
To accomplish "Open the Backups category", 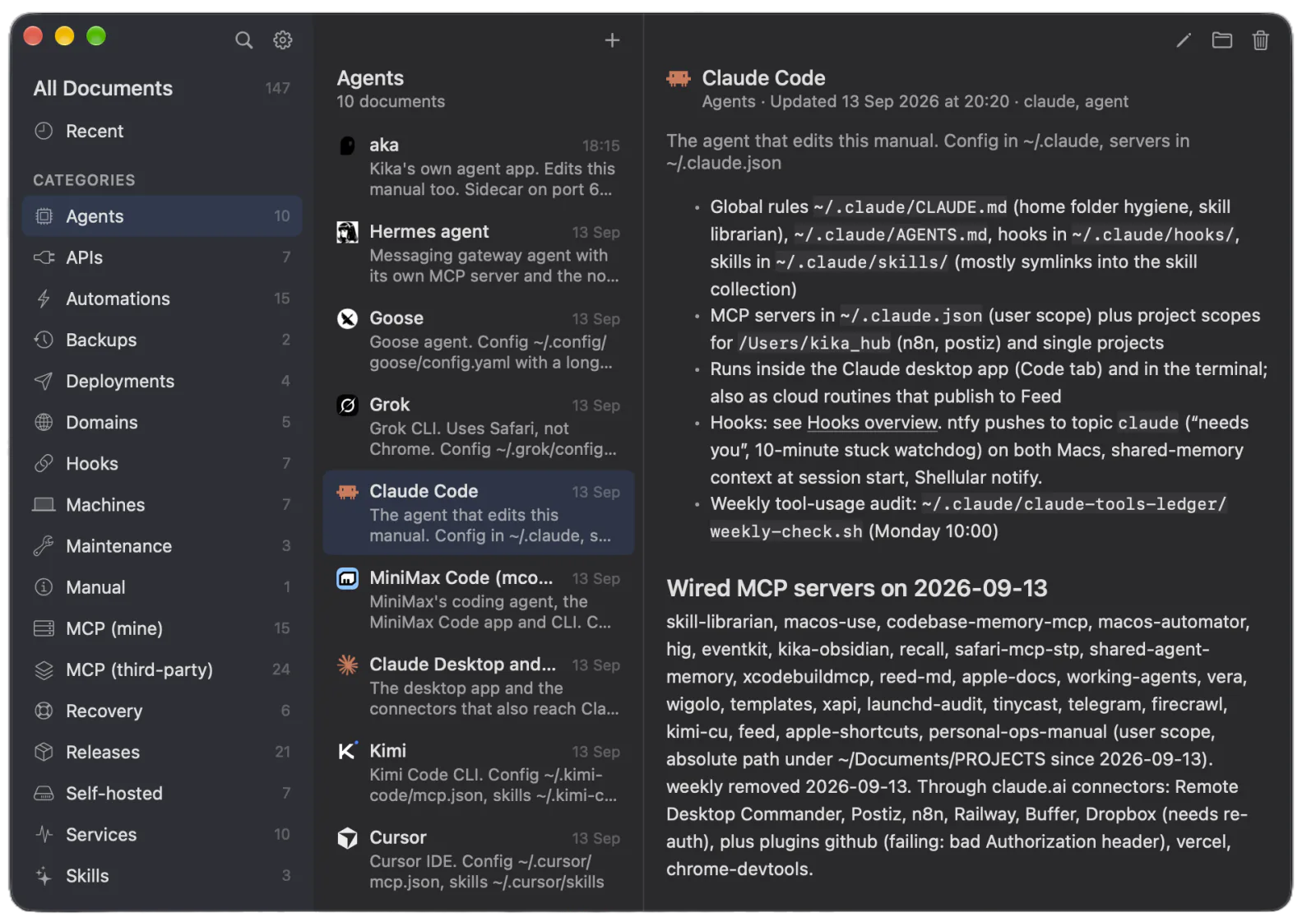I will 162,340.
